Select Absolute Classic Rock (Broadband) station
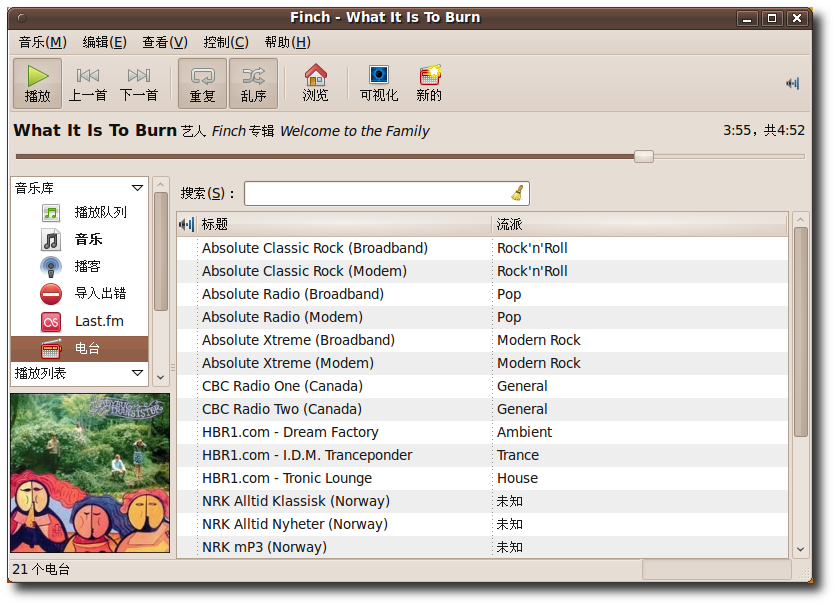 (x=482, y=248)
